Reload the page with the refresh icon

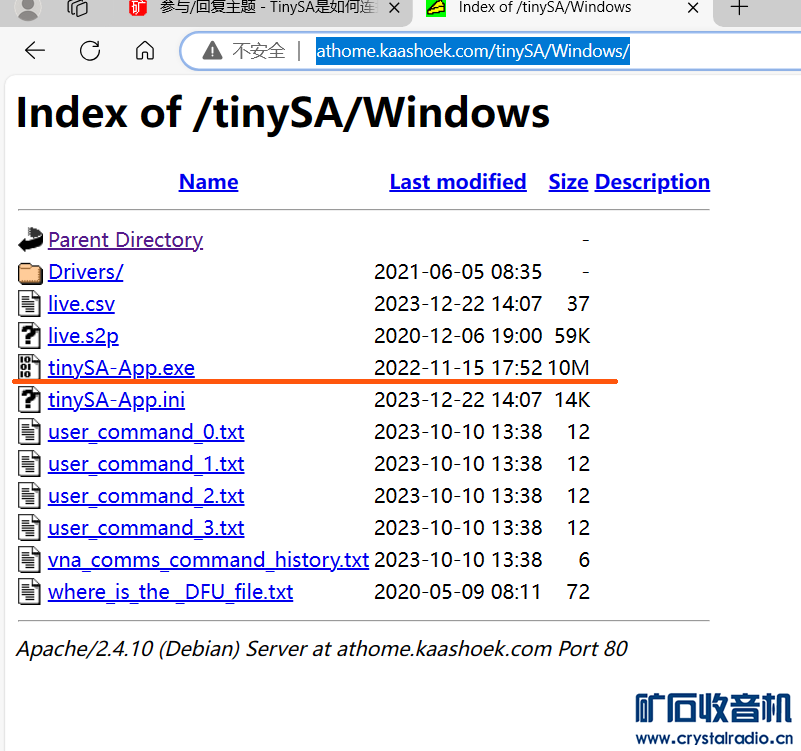click(x=90, y=51)
